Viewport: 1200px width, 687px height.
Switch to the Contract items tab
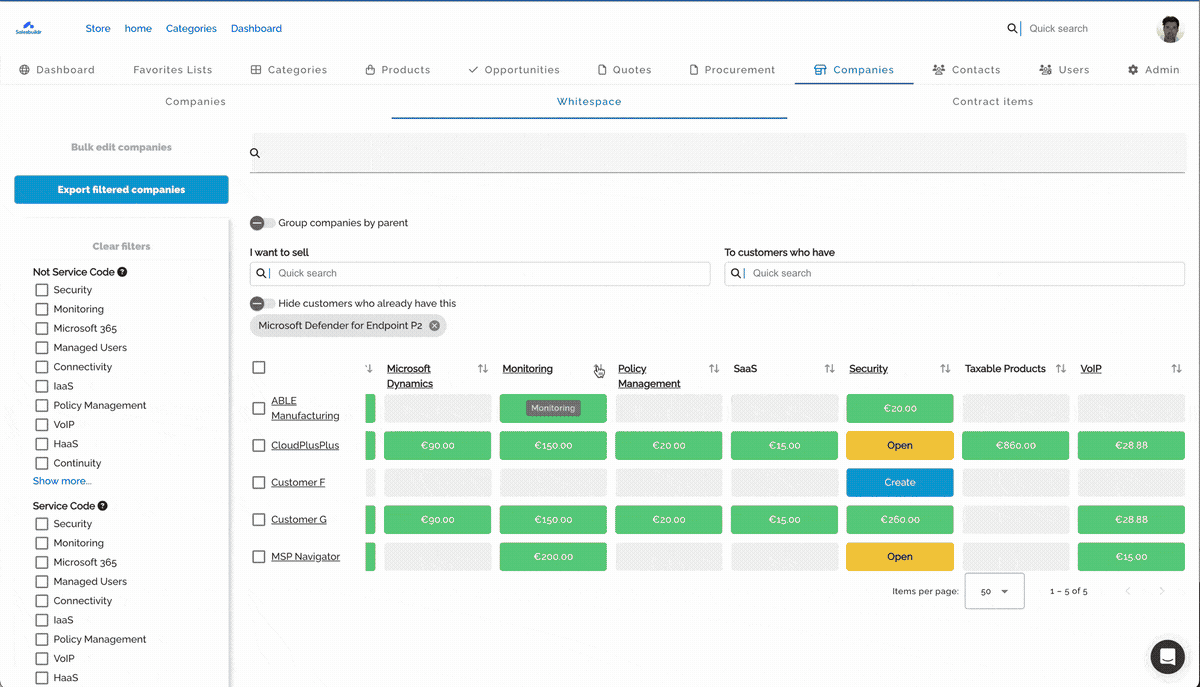pos(992,102)
